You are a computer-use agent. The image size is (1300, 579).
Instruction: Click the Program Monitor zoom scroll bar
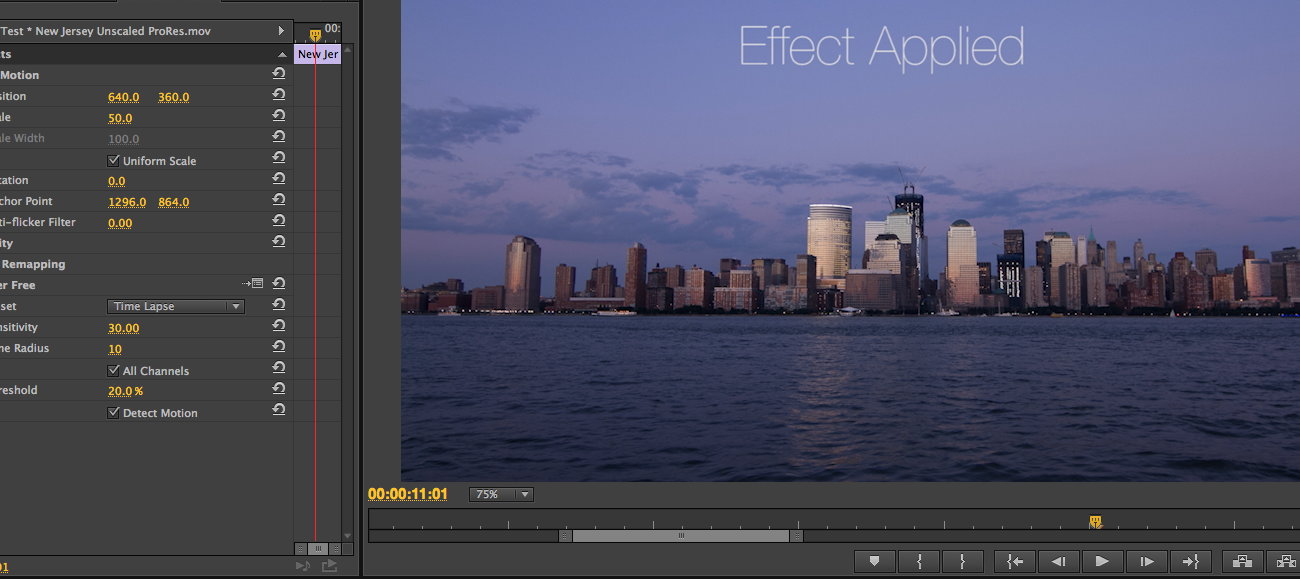[x=681, y=536]
